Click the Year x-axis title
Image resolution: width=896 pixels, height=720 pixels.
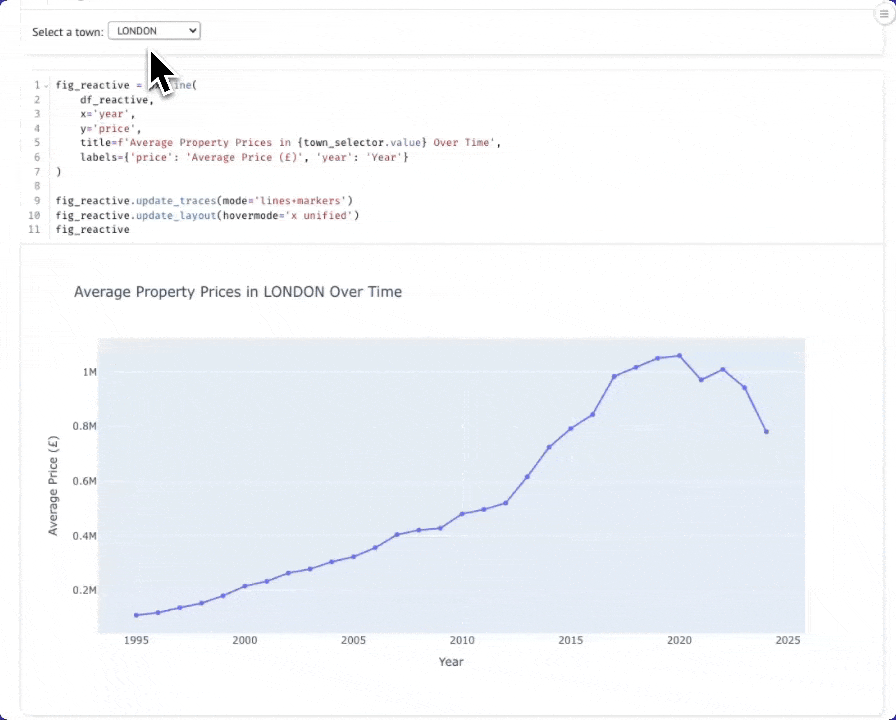pyautogui.click(x=451, y=661)
